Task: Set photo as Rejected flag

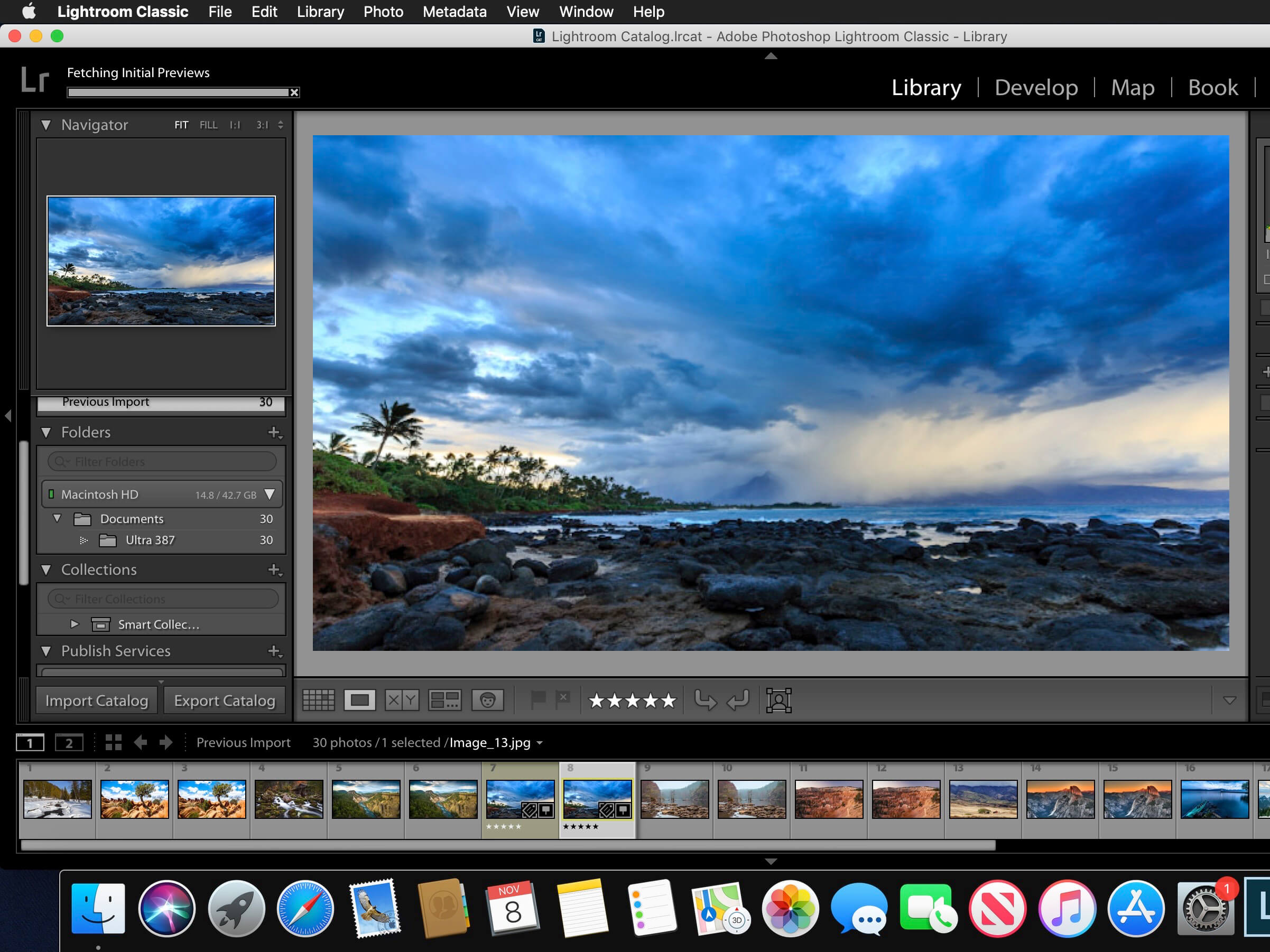Action: pyautogui.click(x=563, y=699)
